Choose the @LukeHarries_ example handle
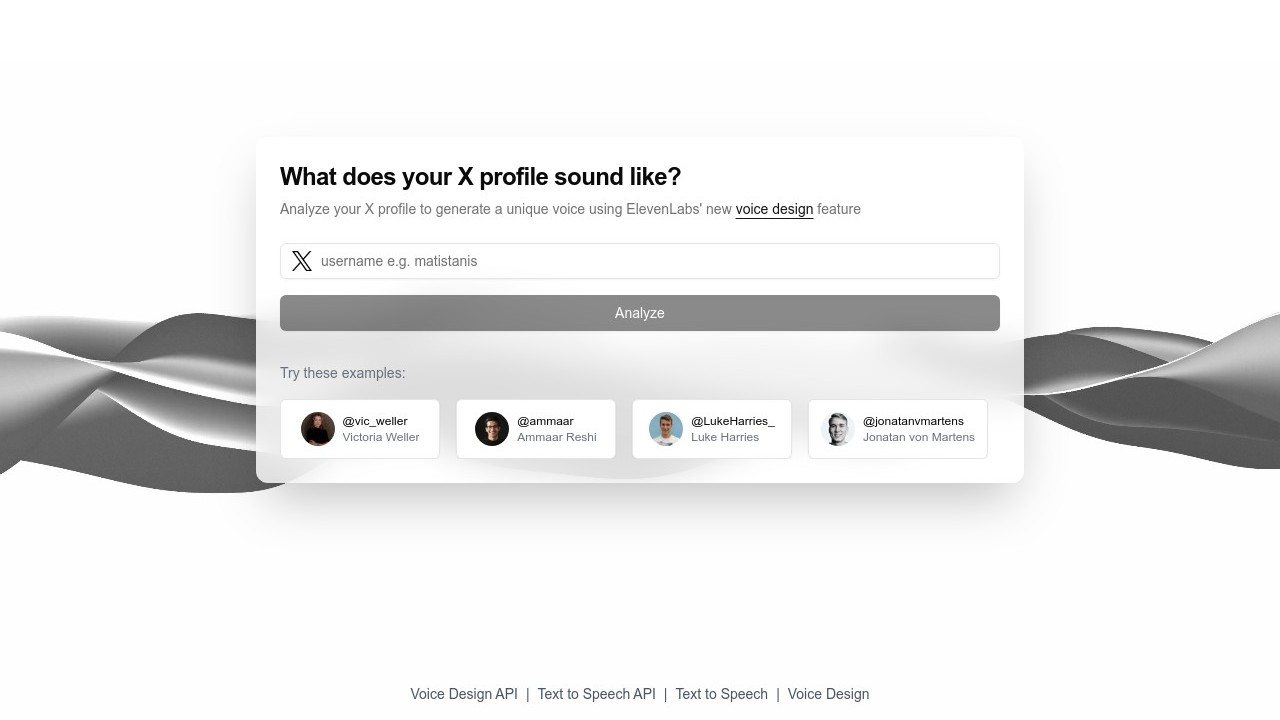The width and height of the screenshot is (1280, 720). coord(733,421)
